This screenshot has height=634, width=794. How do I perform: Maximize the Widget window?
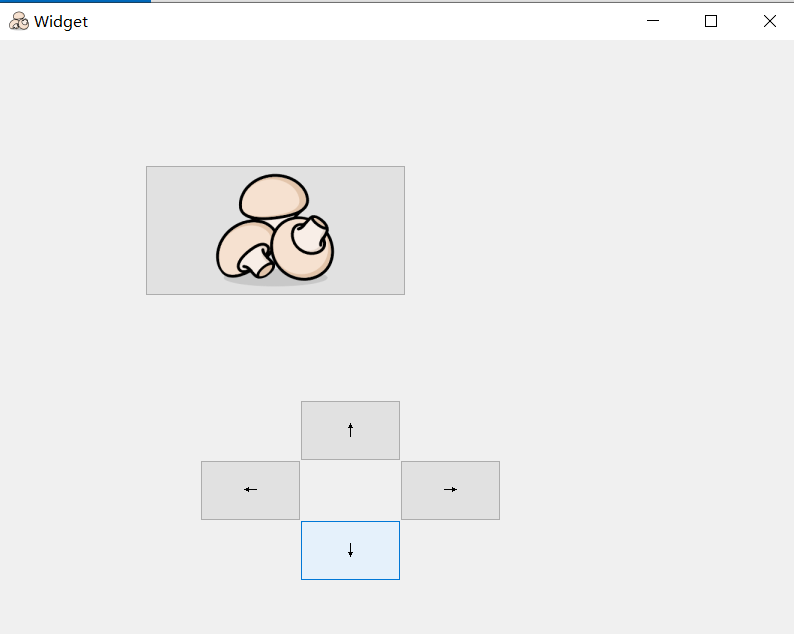[x=711, y=21]
